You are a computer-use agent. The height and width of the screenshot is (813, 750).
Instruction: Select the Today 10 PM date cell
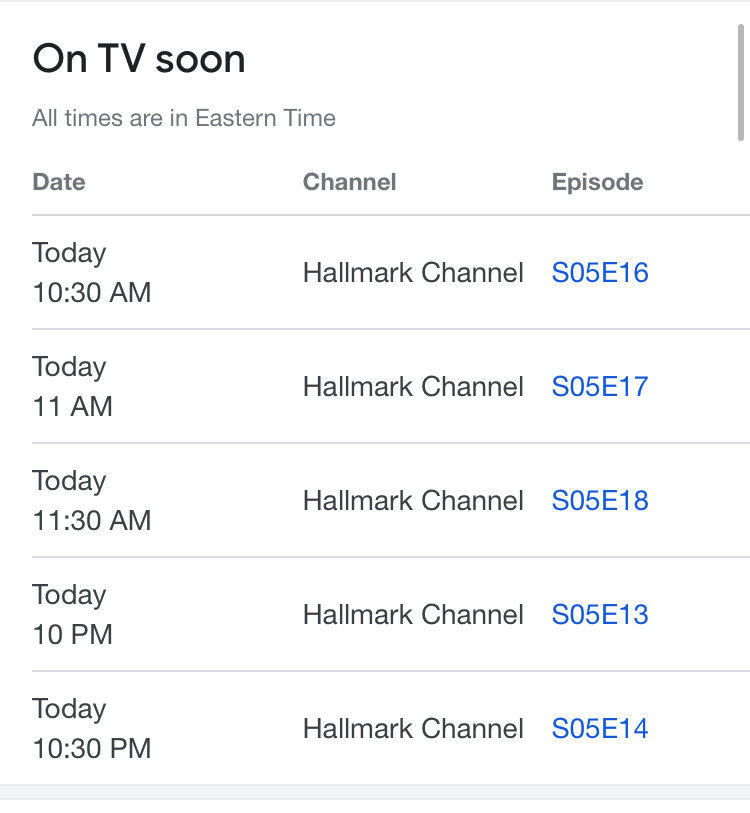pos(73,614)
